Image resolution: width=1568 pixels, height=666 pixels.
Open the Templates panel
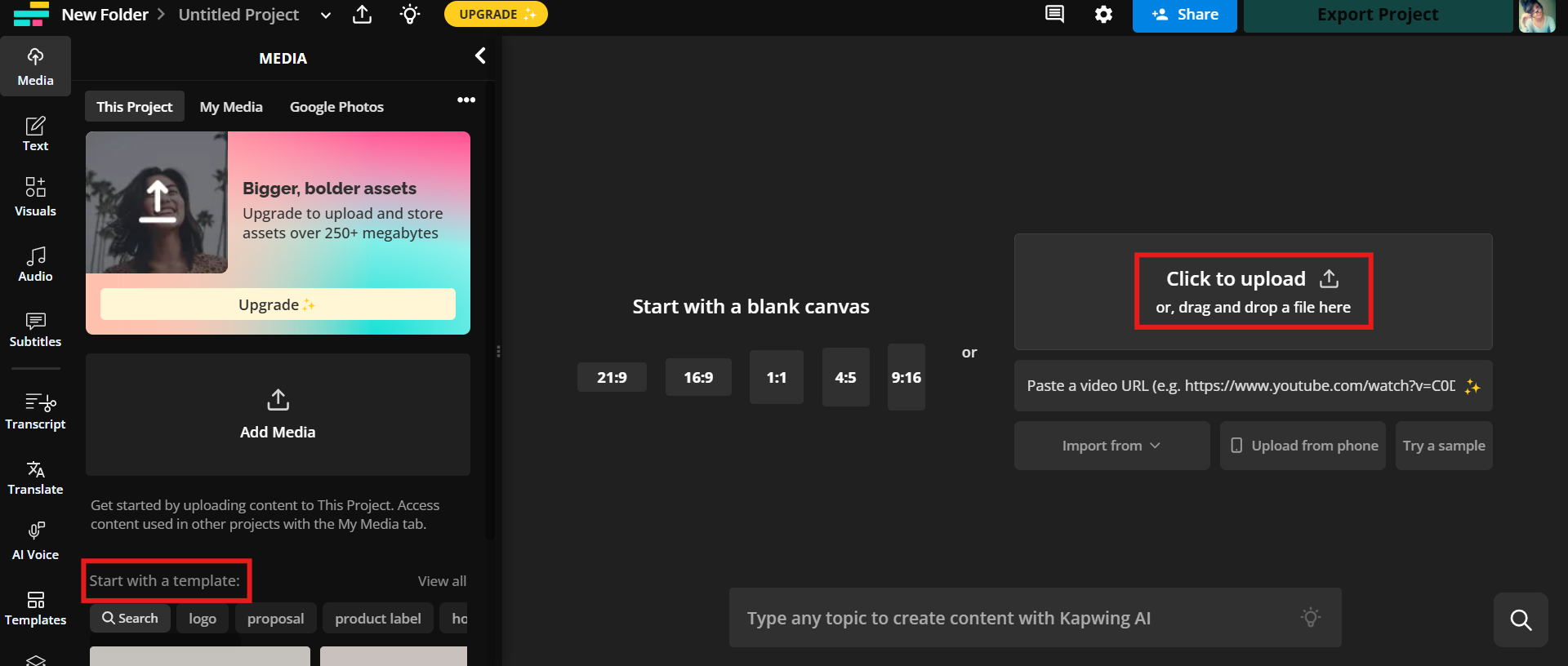[x=35, y=608]
